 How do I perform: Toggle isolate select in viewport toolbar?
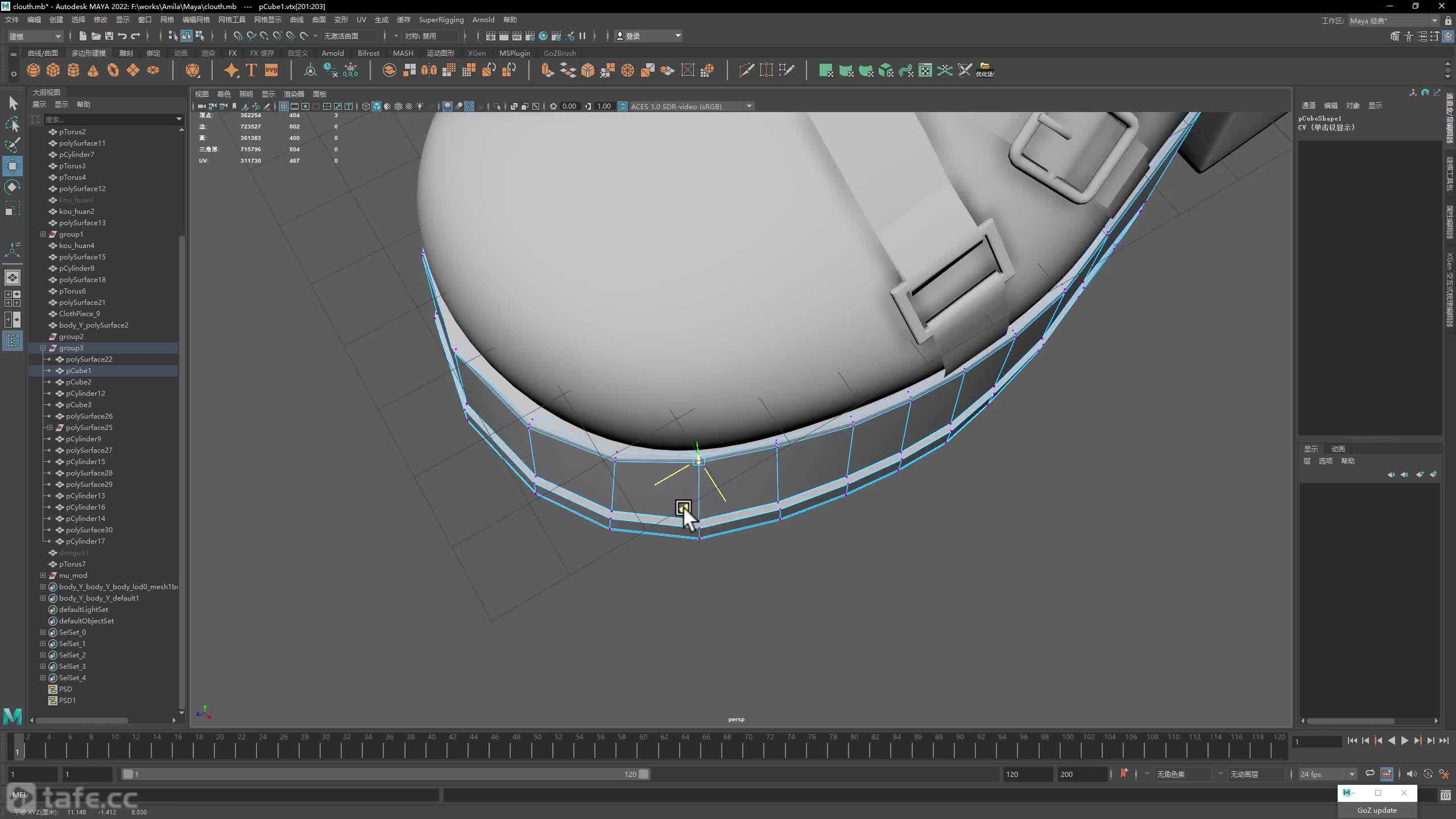[497, 106]
